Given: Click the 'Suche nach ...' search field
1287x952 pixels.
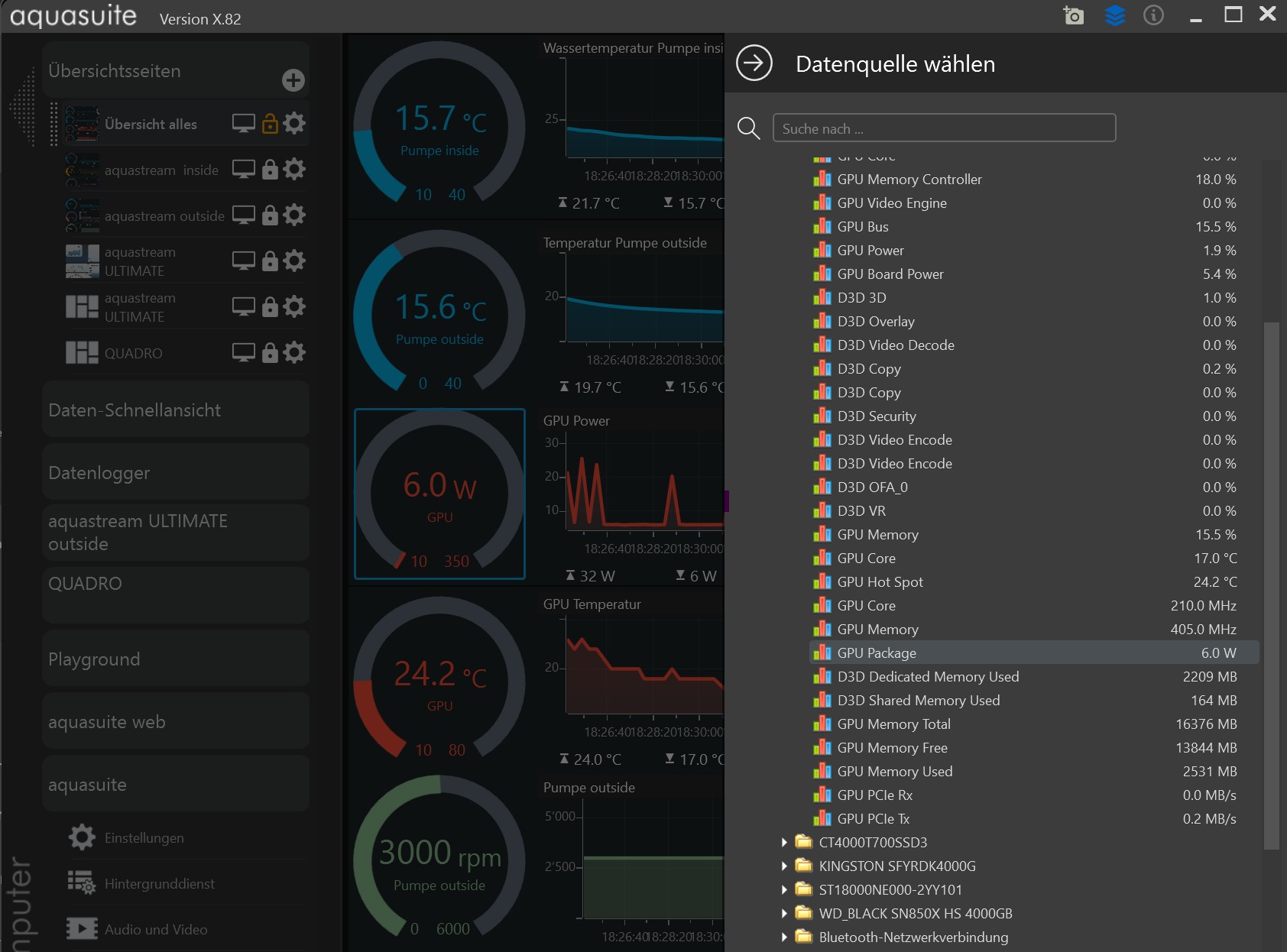Looking at the screenshot, I should 944,128.
